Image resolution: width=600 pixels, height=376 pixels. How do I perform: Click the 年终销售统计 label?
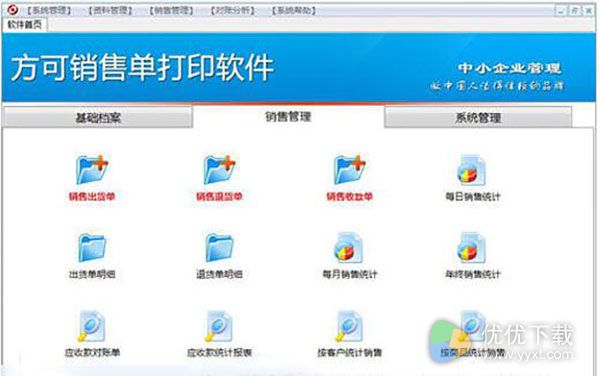[x=473, y=274]
